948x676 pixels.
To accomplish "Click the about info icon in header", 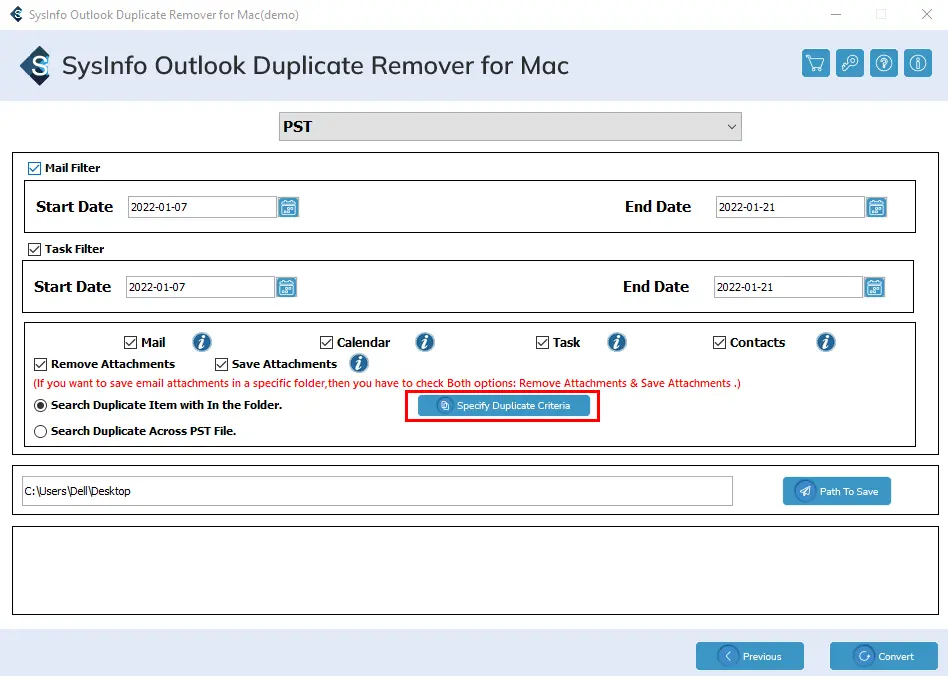I will coord(918,63).
